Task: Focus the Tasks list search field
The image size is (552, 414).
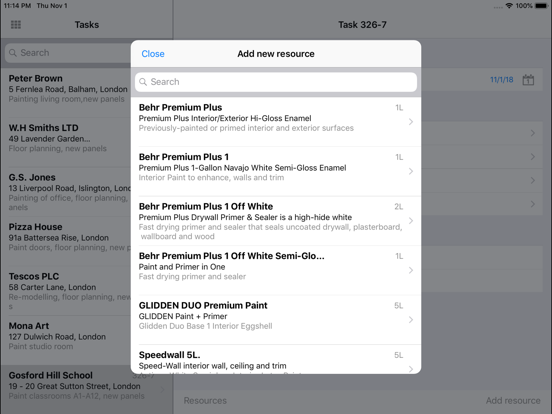Action: [x=69, y=53]
